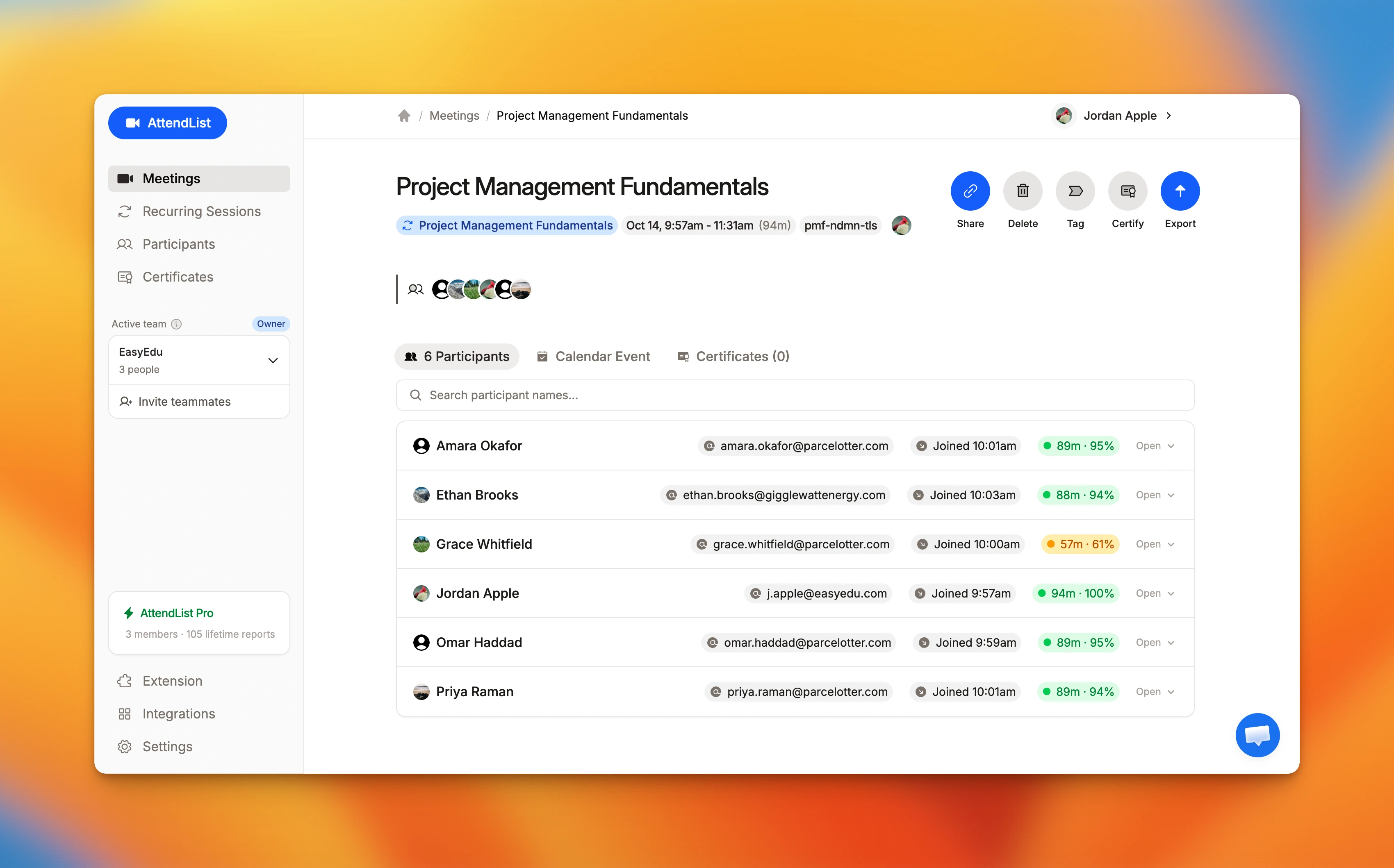Click the Meetings breadcrumb link
Image resolution: width=1394 pixels, height=868 pixels.
(x=454, y=116)
